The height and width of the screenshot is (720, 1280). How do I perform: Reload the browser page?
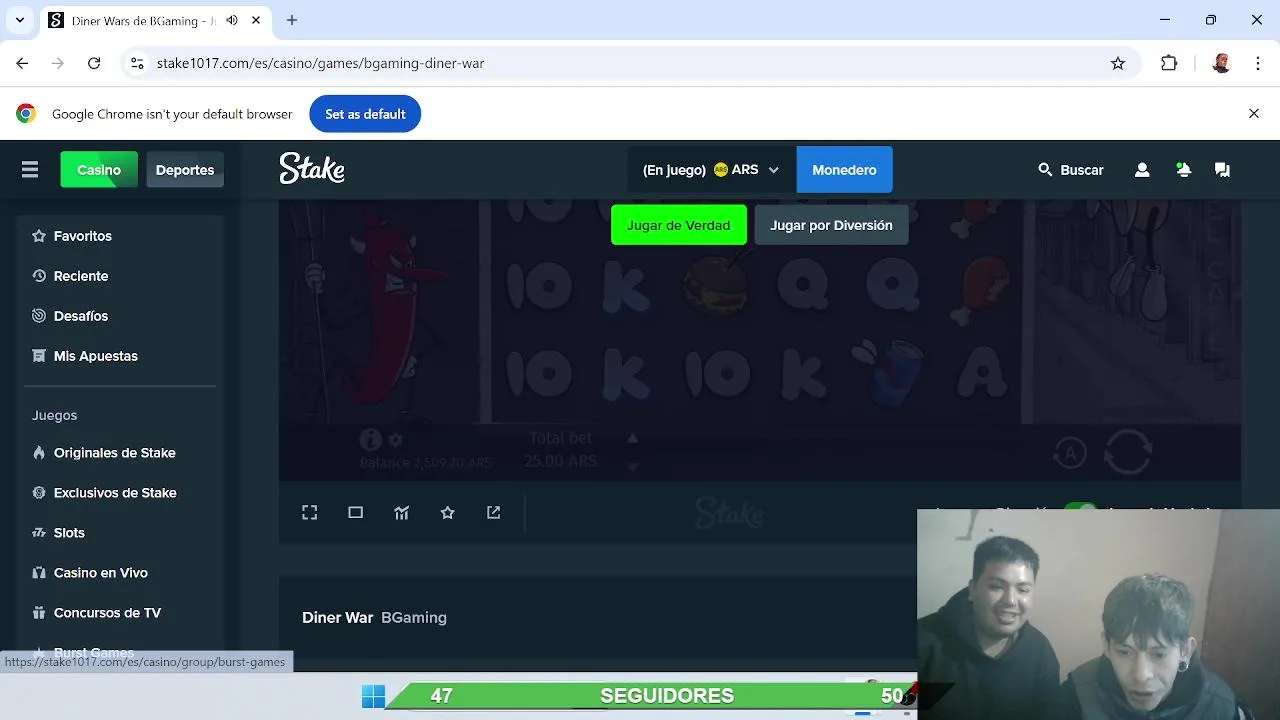pyautogui.click(x=94, y=63)
